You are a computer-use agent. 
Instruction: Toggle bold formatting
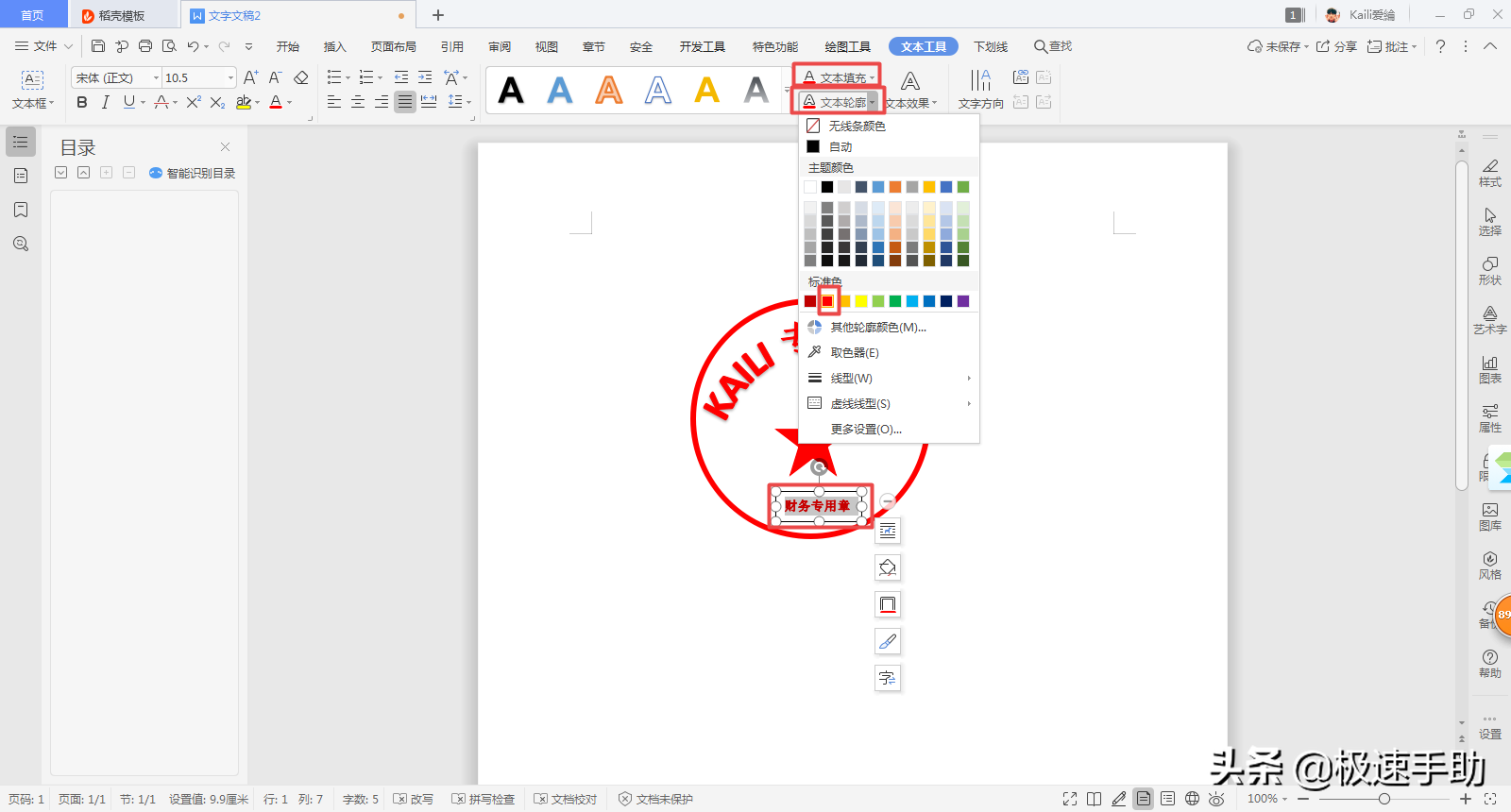(82, 102)
